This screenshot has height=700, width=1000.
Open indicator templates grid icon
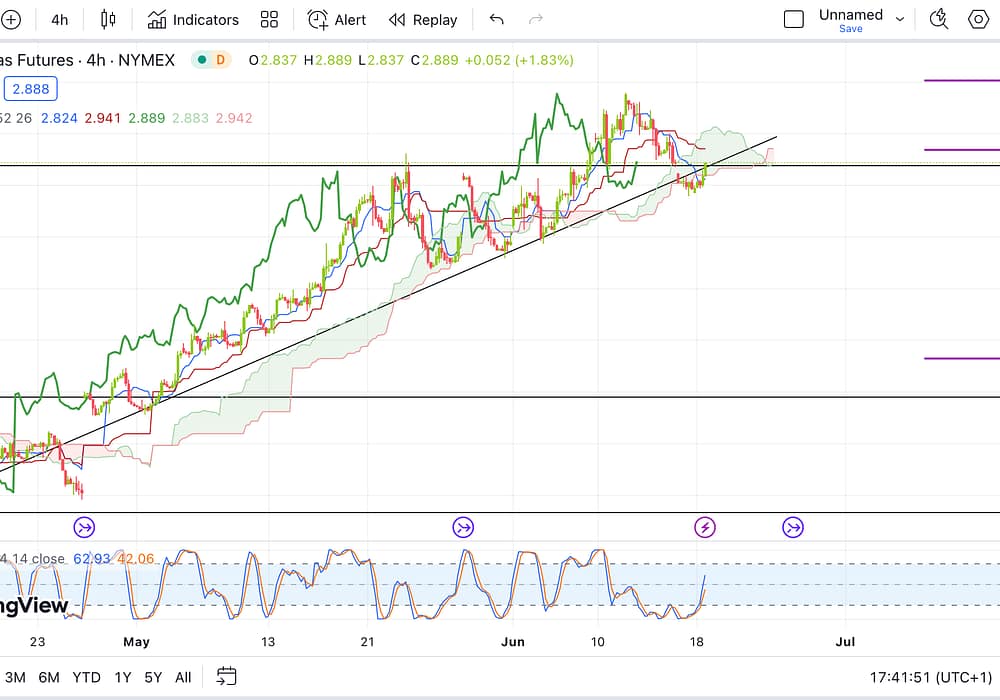click(269, 19)
